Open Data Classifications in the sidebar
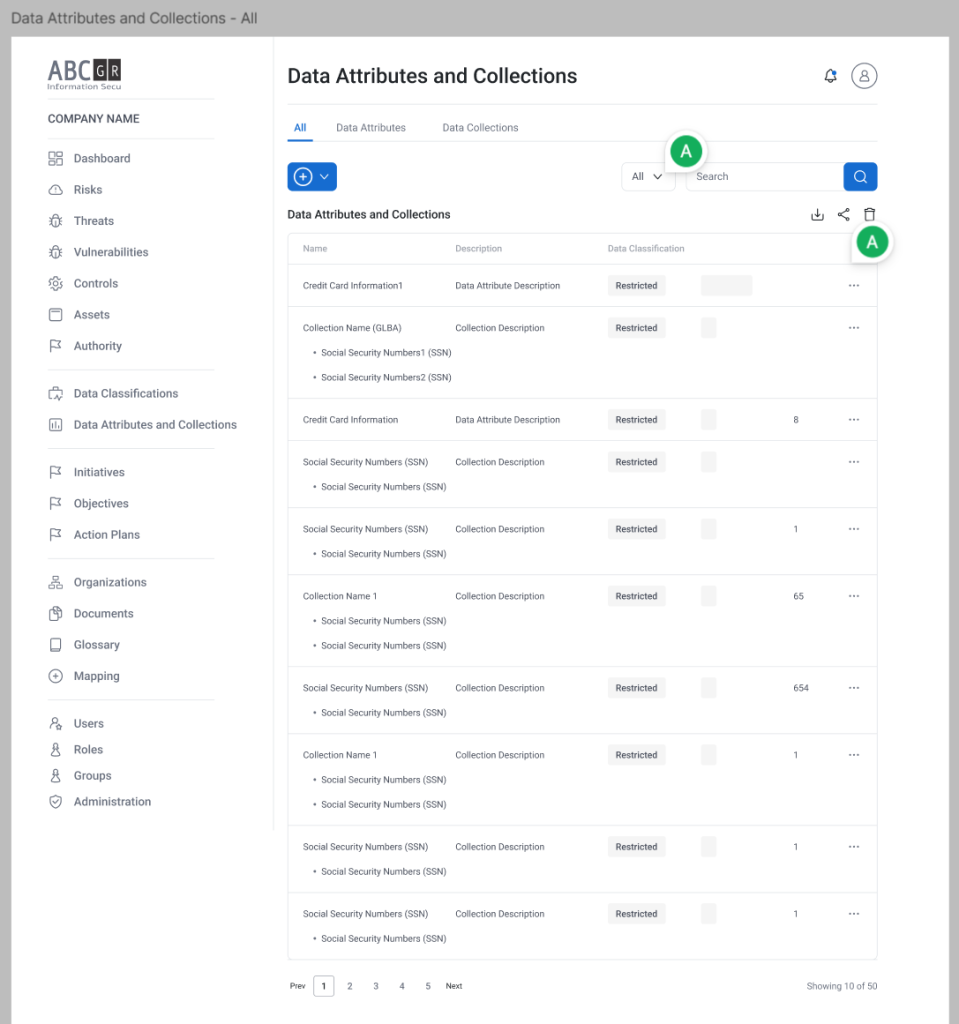Viewport: 959px width, 1024px height. (125, 393)
